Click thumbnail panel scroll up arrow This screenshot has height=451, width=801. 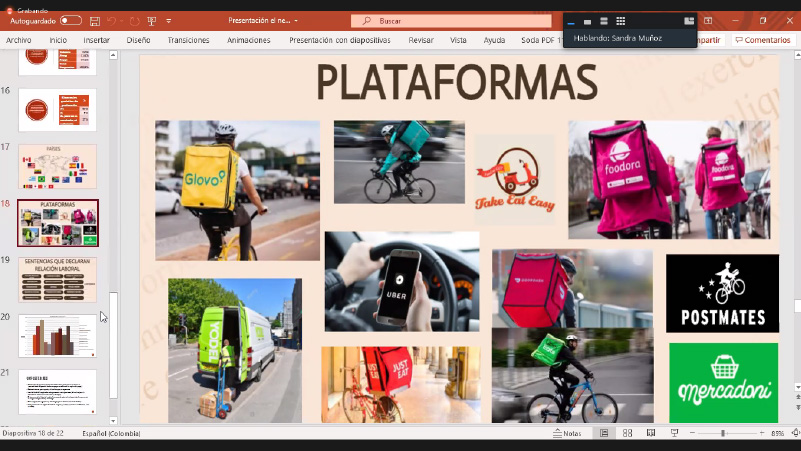(x=113, y=55)
